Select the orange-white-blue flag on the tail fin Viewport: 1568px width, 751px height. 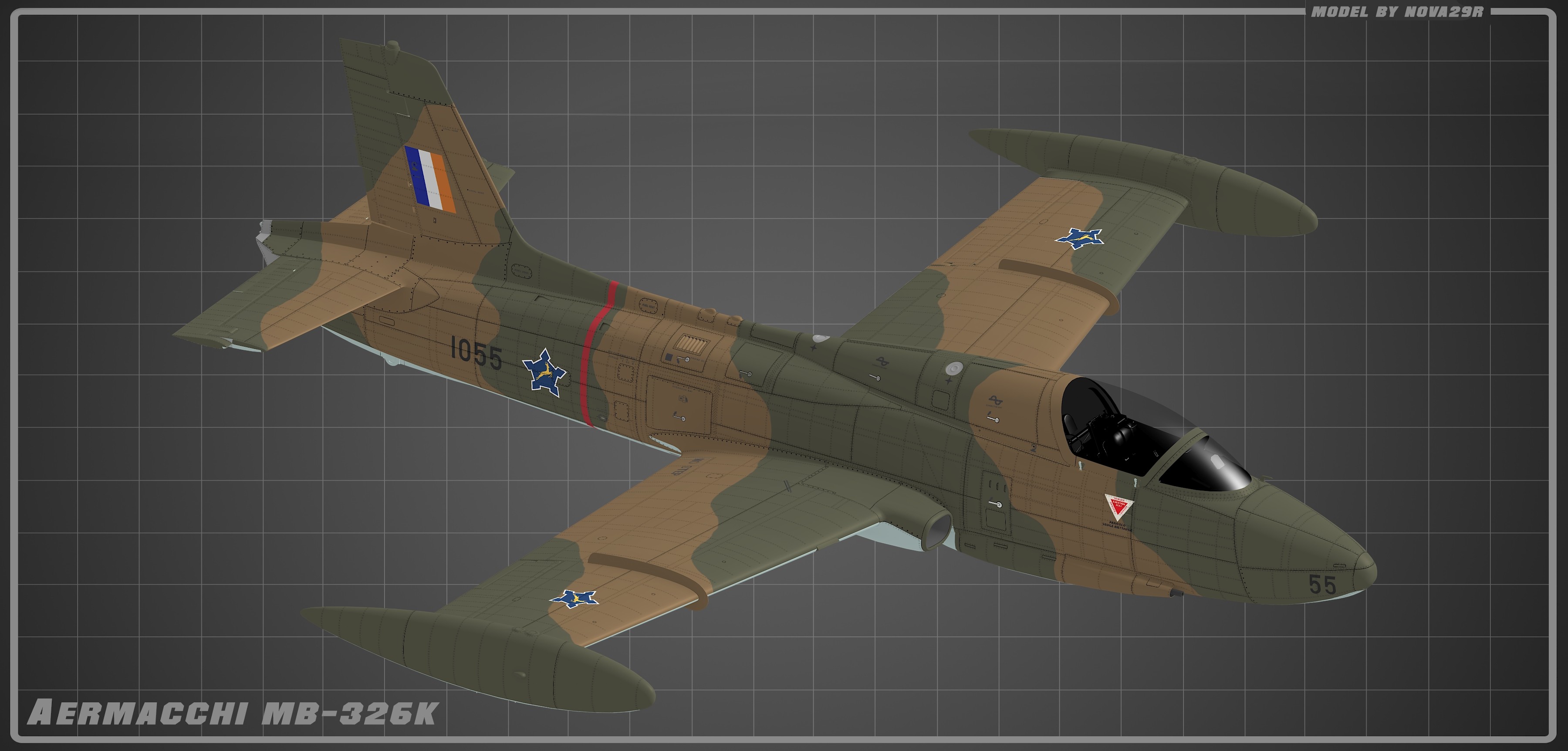[430, 179]
